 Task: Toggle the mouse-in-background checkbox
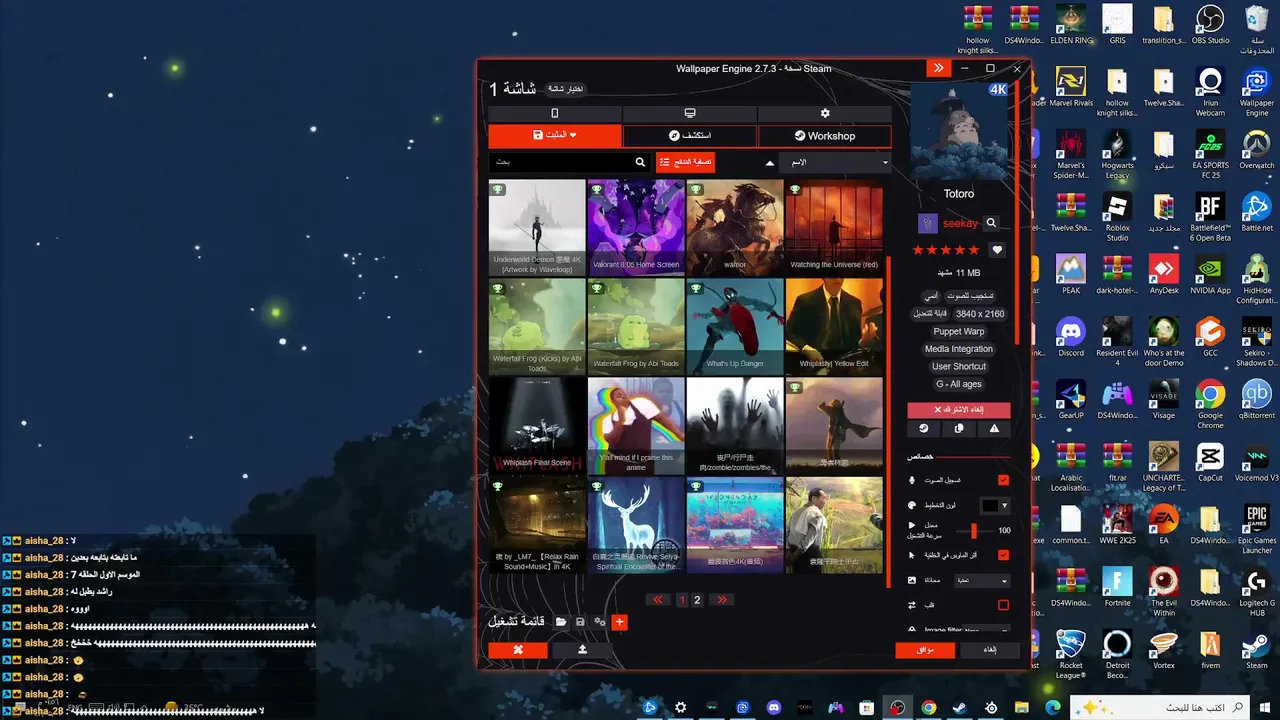[1004, 555]
